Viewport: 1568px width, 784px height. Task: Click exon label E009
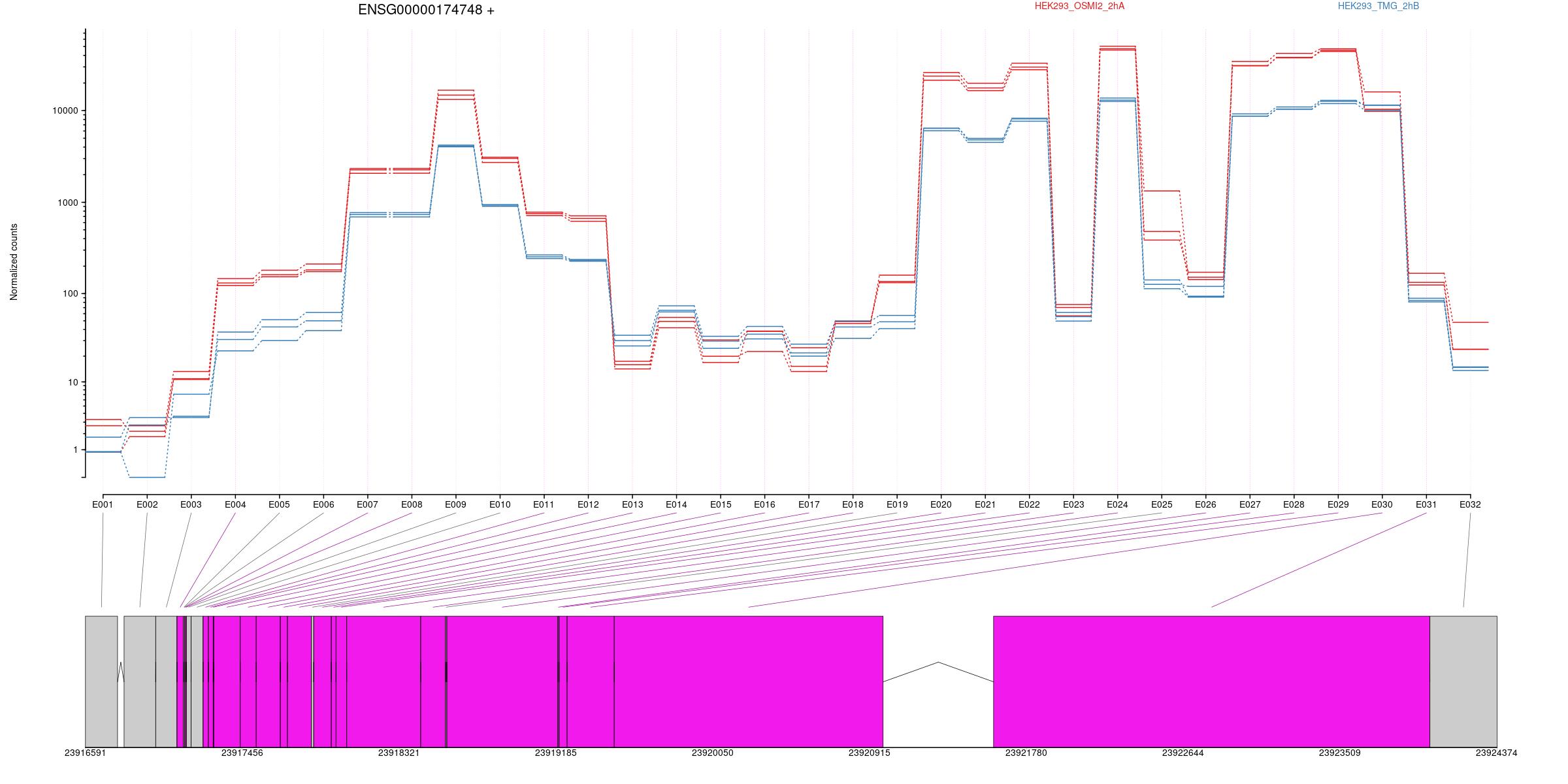coord(455,504)
